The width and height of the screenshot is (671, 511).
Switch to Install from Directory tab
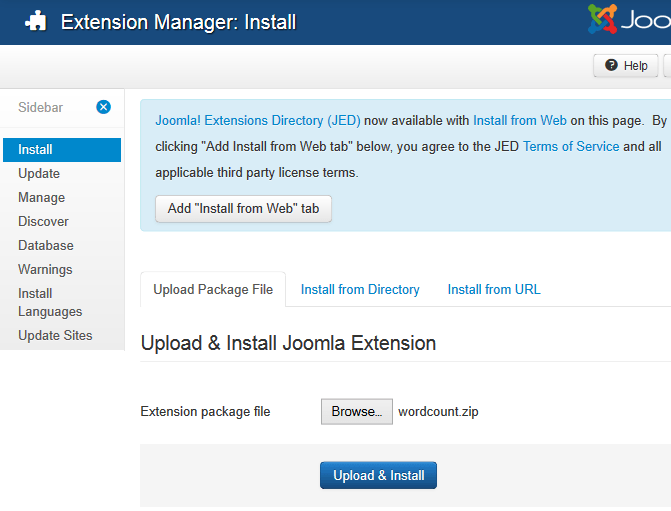coord(360,289)
